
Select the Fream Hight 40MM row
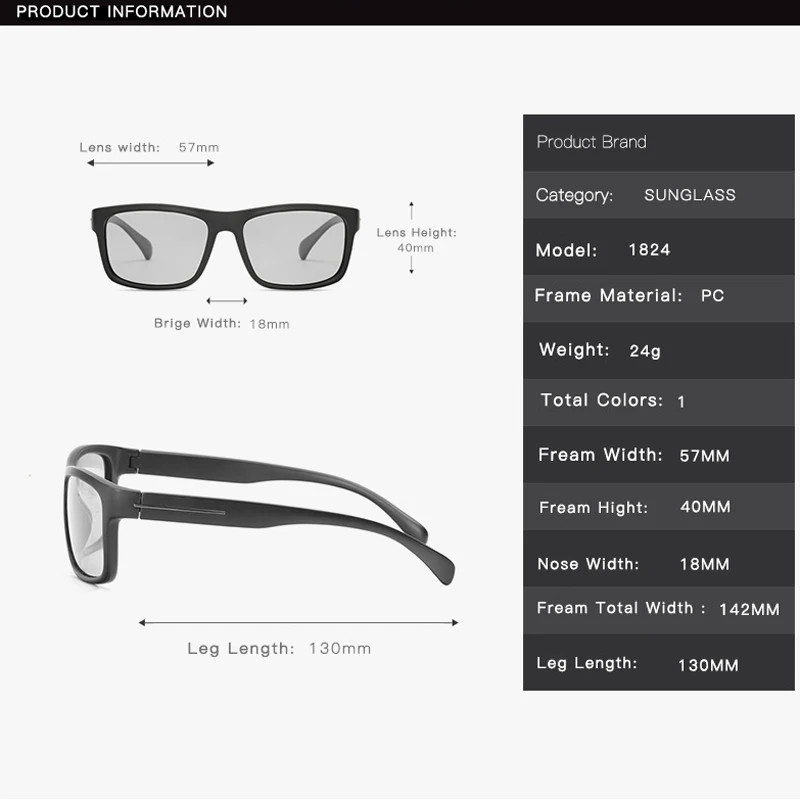pos(659,507)
